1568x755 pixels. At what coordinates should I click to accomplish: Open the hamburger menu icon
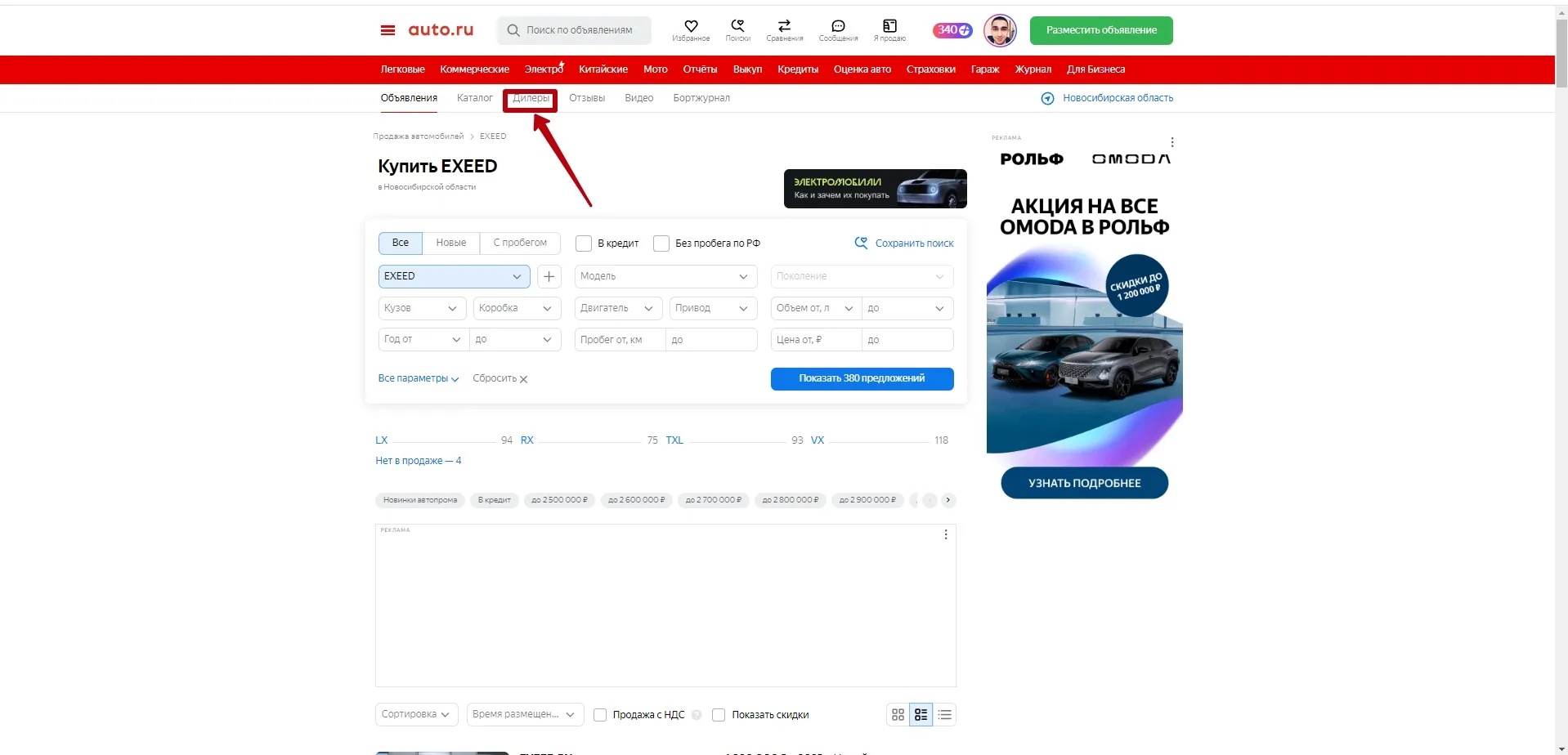(x=388, y=30)
